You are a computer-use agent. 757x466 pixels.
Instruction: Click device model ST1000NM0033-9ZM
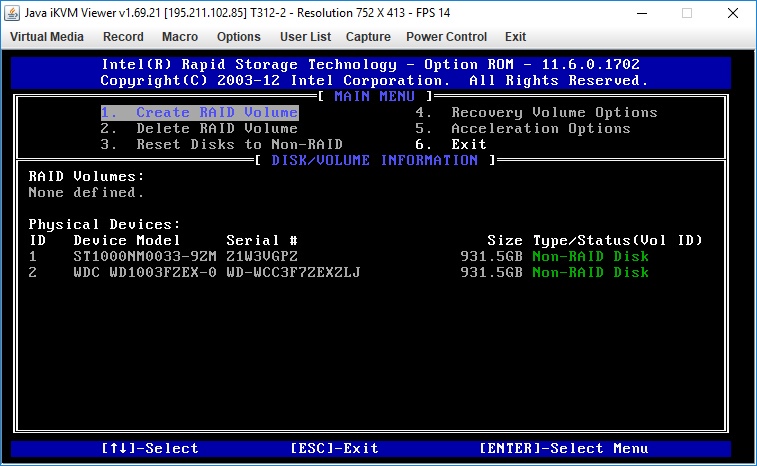(x=145, y=256)
